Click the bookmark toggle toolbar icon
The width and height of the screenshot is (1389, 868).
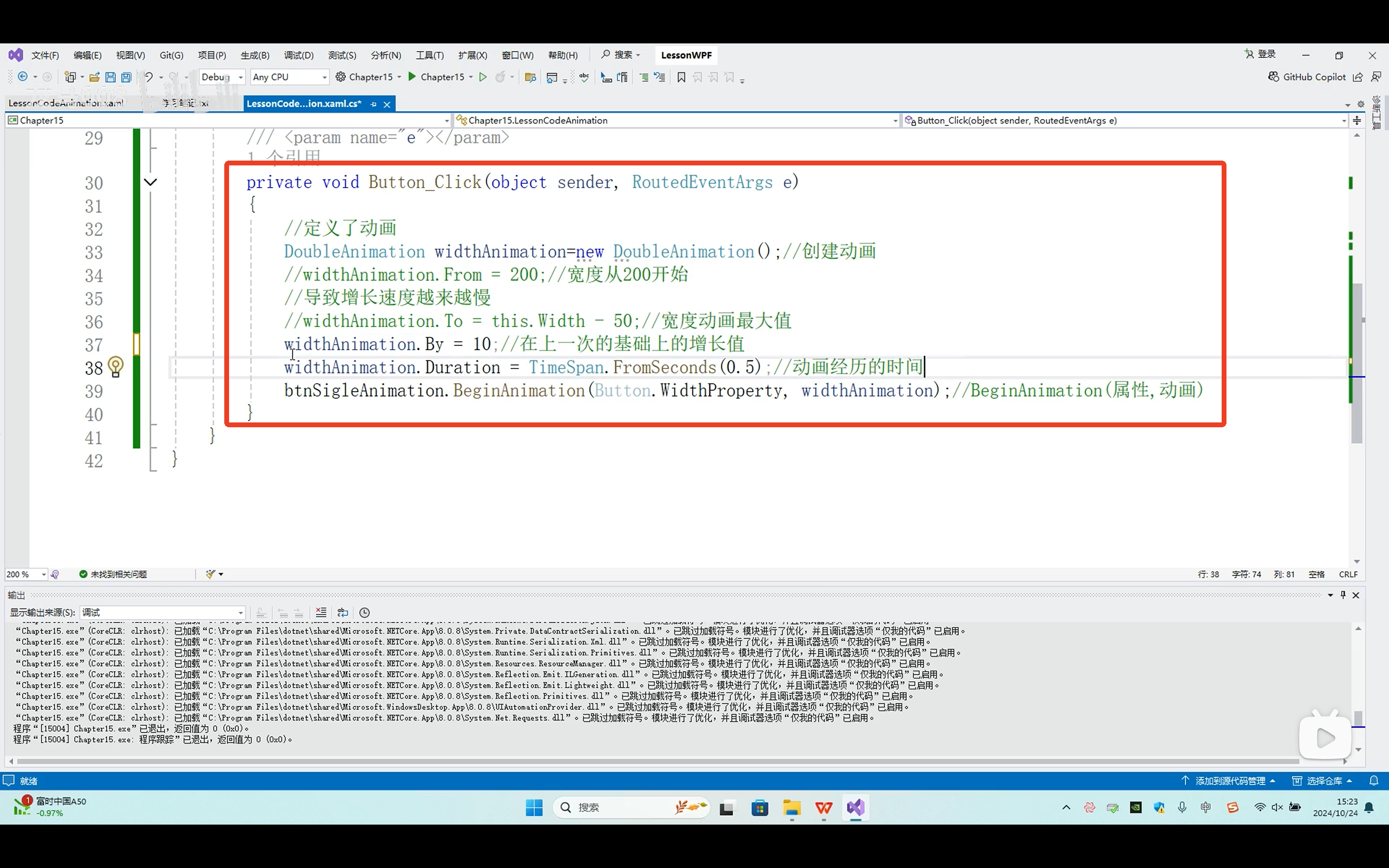(x=681, y=77)
